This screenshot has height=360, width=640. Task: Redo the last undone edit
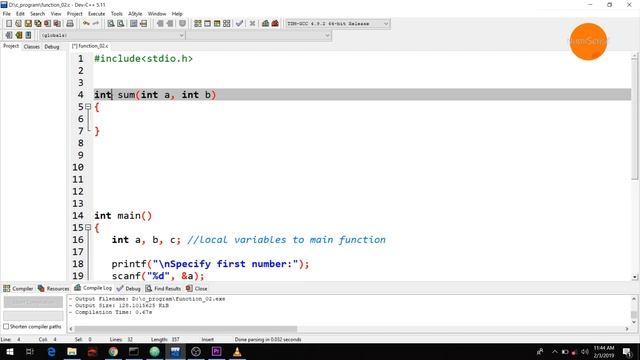[96, 24]
